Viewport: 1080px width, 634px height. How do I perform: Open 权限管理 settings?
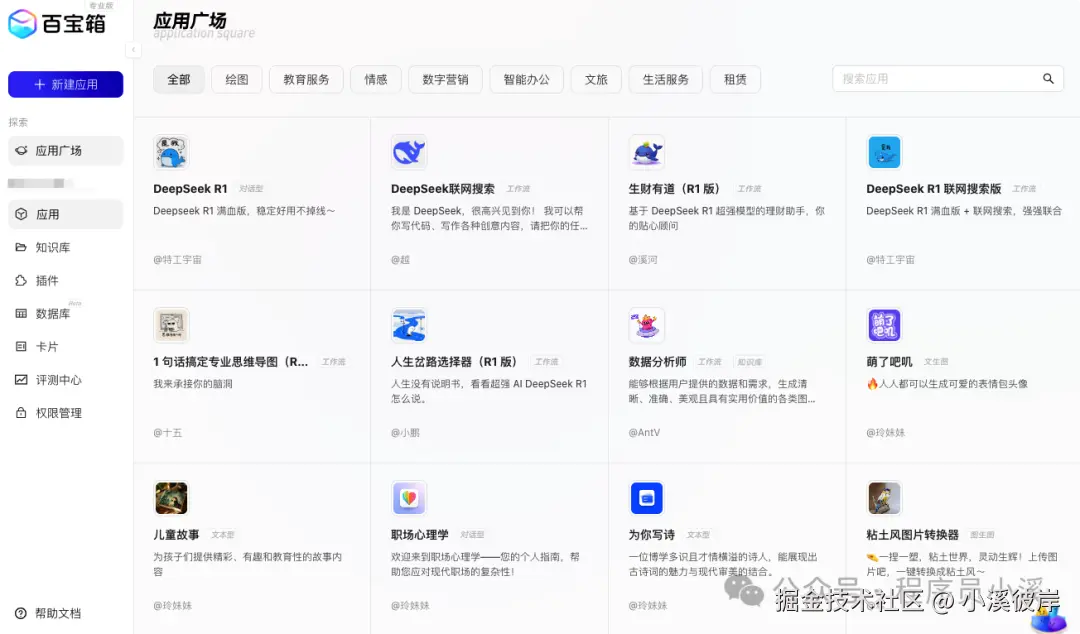click(65, 412)
